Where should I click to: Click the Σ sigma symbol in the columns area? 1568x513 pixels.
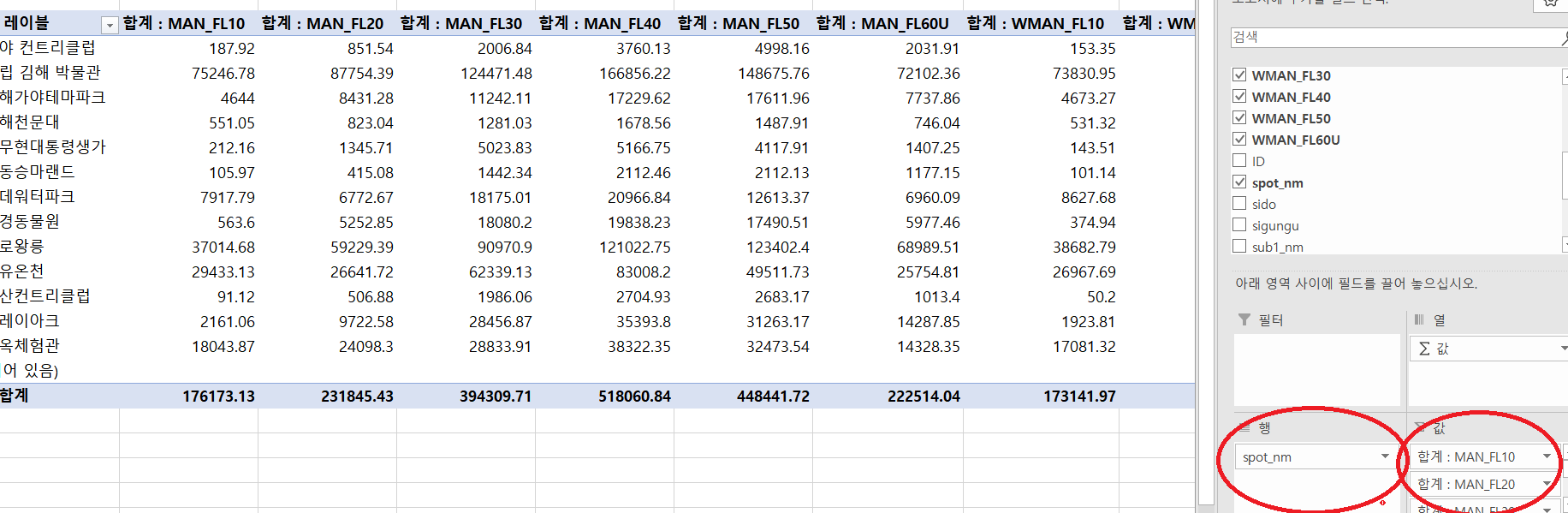1424,349
